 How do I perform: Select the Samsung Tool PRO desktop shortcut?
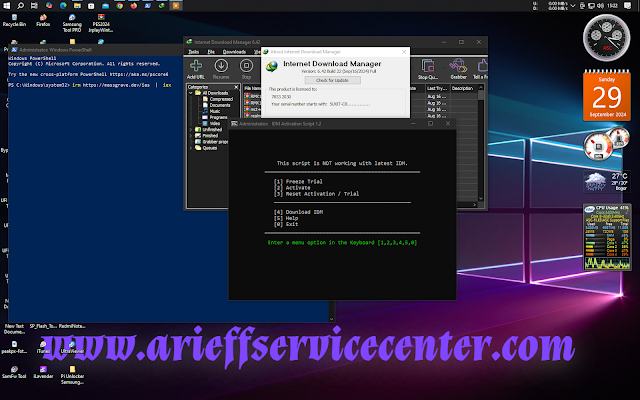pyautogui.click(x=72, y=23)
